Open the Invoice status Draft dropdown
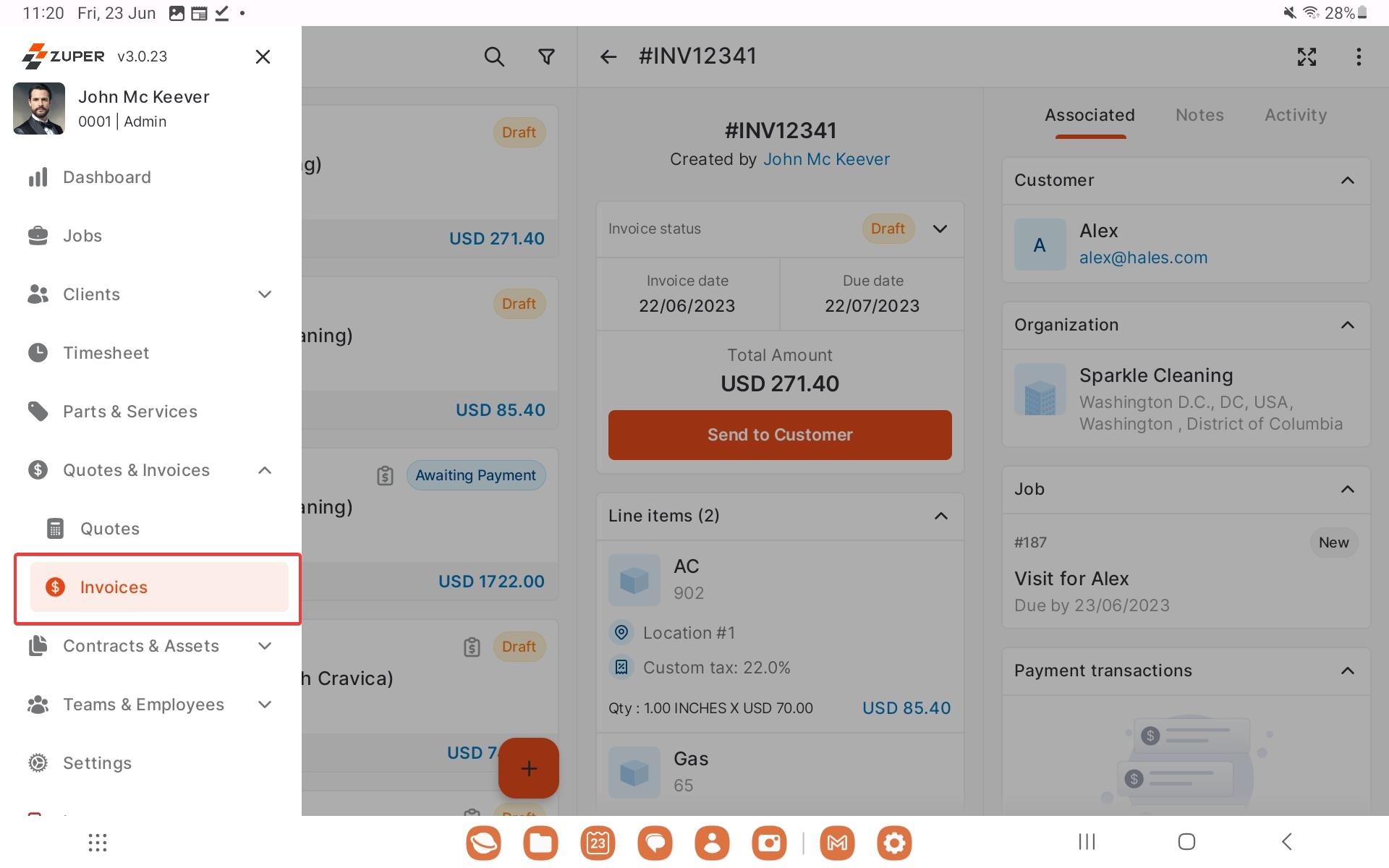The image size is (1389, 868). click(940, 229)
